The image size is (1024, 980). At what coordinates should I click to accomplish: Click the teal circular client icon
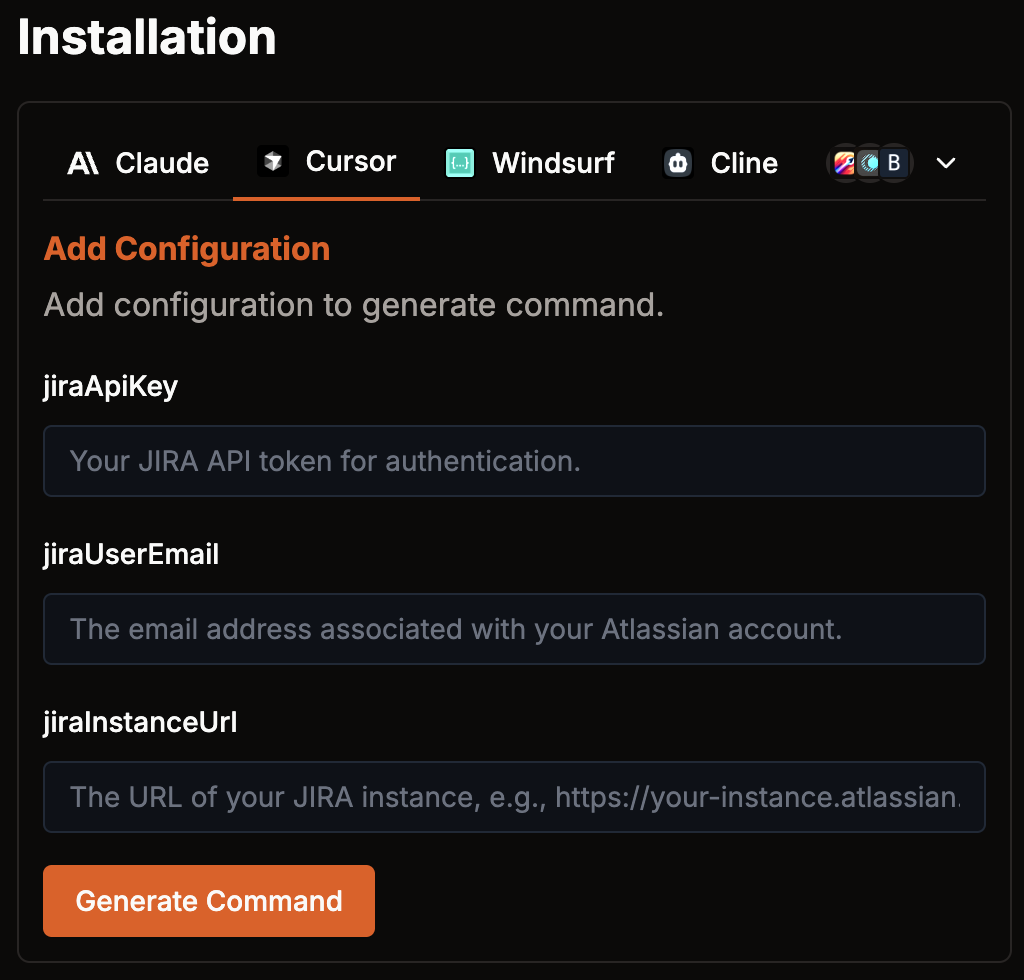point(869,163)
